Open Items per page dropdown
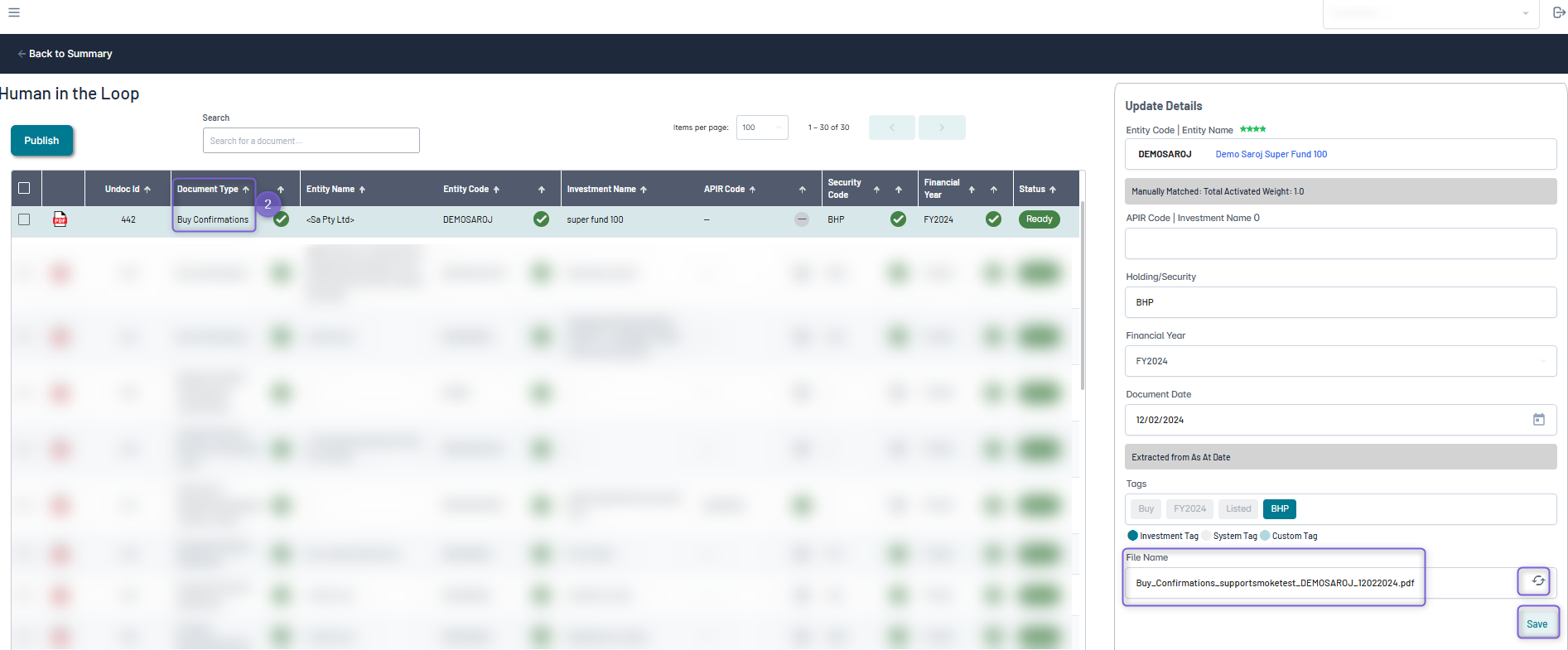 762,128
